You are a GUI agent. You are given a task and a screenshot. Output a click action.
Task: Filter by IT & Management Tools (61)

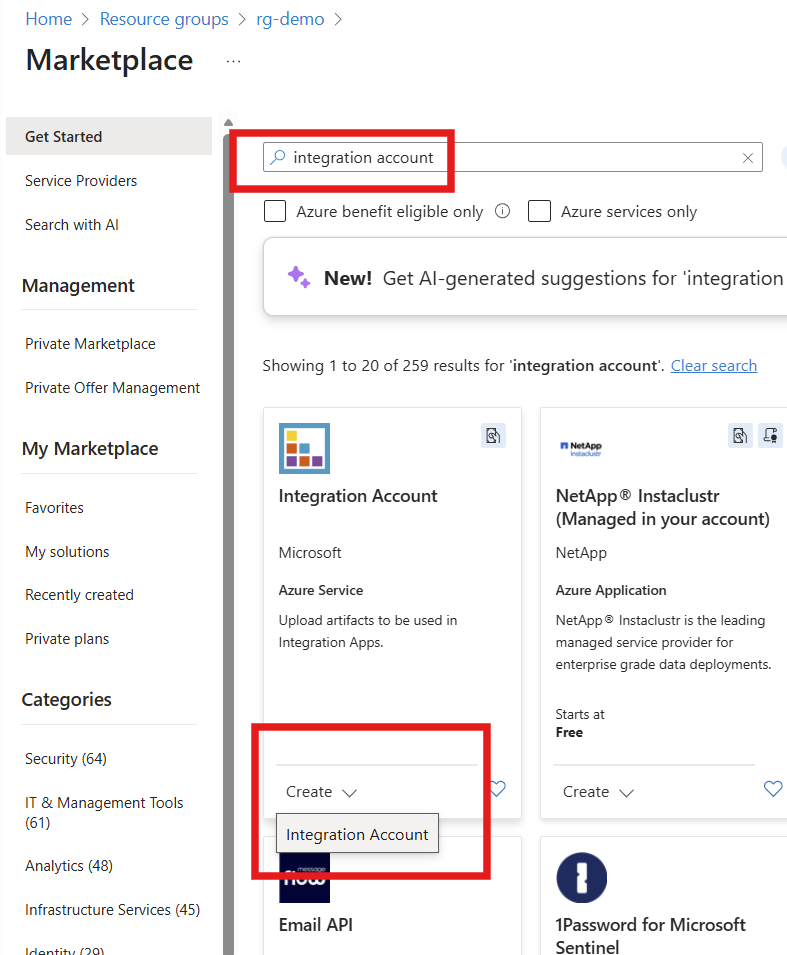[x=104, y=812]
